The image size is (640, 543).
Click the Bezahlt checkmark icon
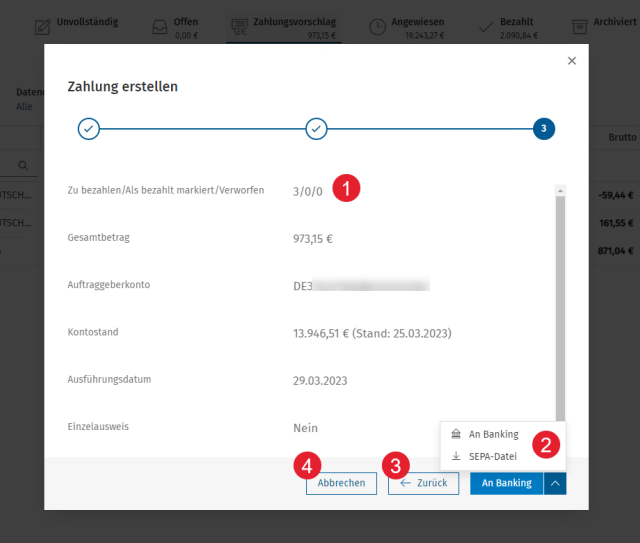coord(486,27)
